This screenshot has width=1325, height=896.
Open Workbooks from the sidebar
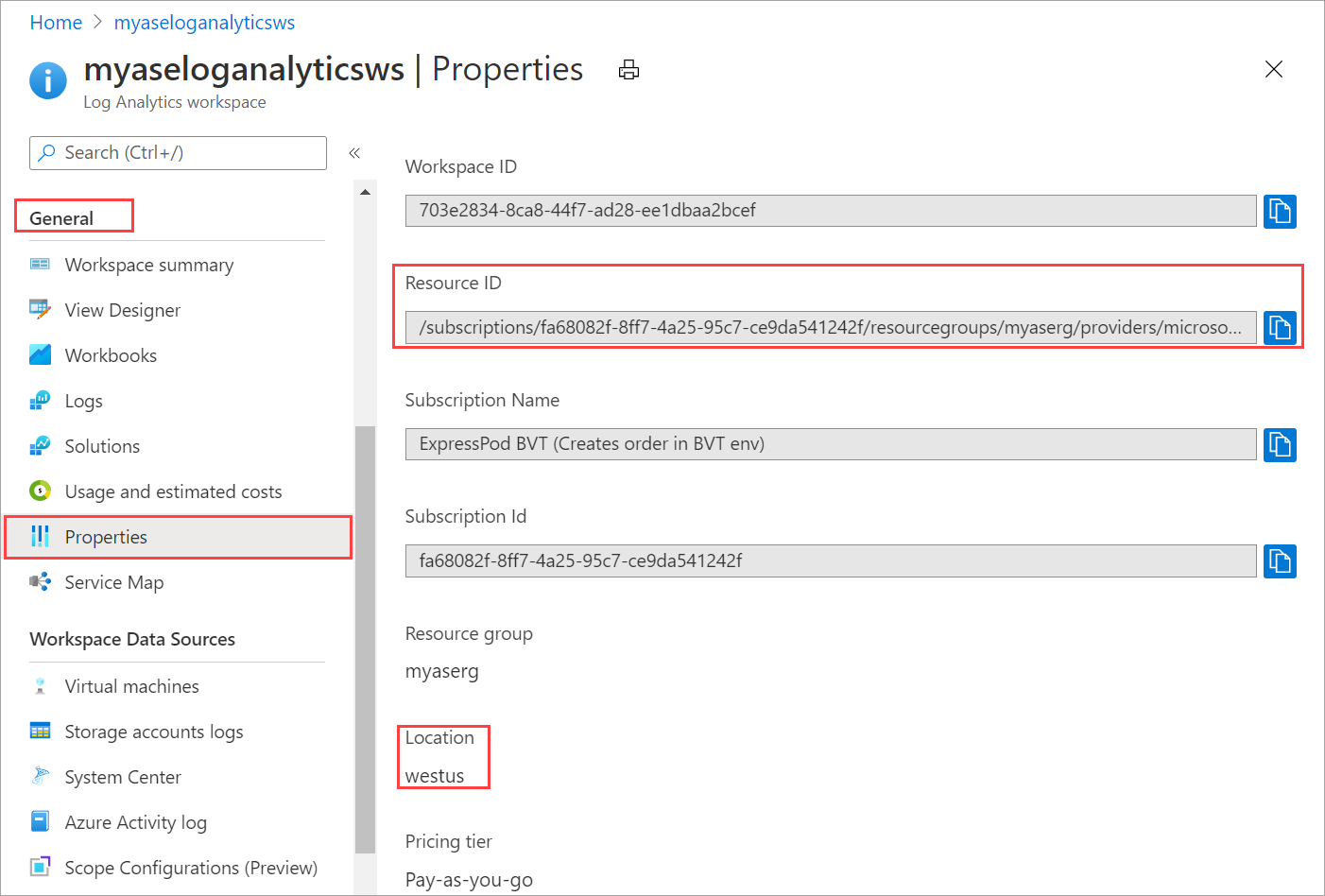click(112, 354)
